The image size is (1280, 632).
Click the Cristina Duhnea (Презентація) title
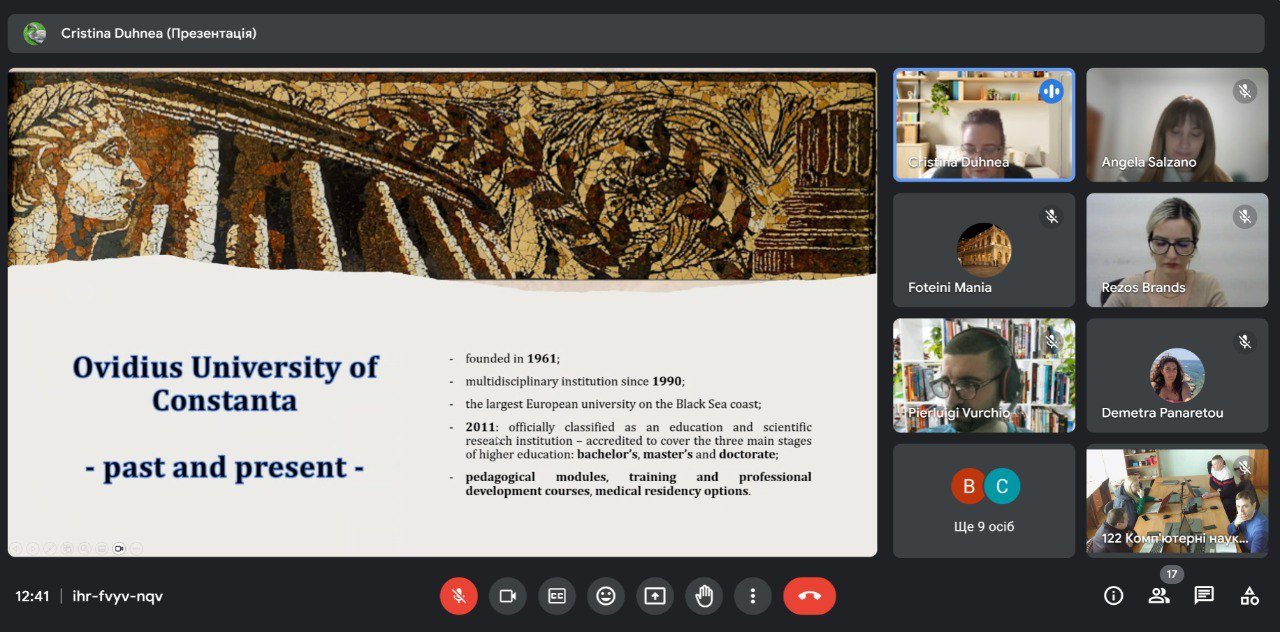[x=159, y=33]
